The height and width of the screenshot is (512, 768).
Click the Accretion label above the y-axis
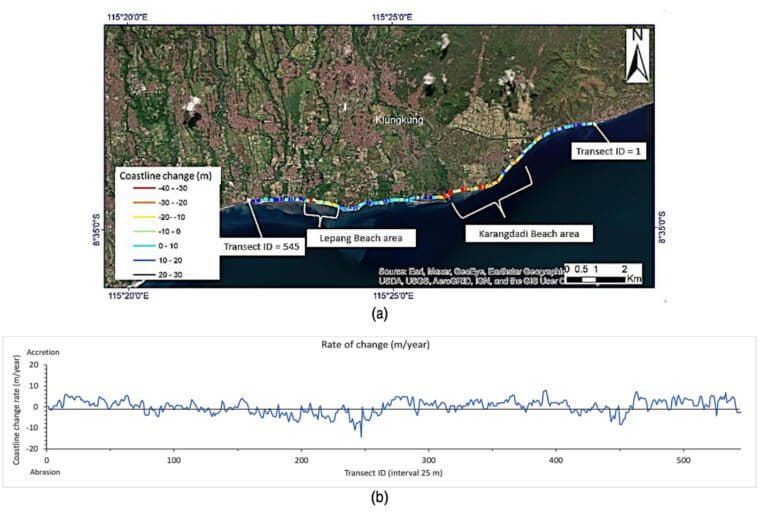[43, 352]
